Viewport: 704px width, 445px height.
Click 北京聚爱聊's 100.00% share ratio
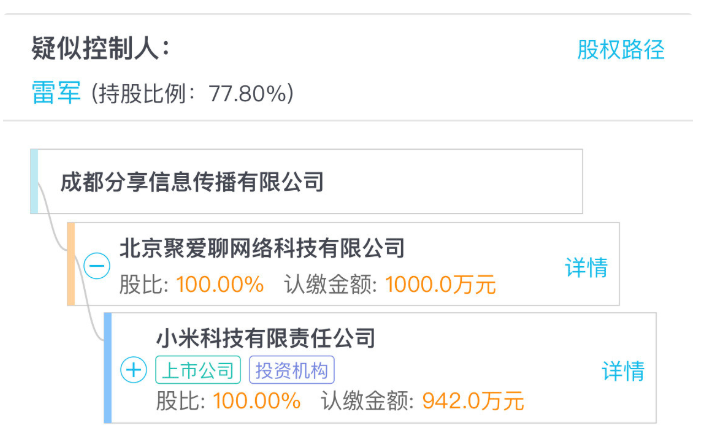tap(220, 284)
